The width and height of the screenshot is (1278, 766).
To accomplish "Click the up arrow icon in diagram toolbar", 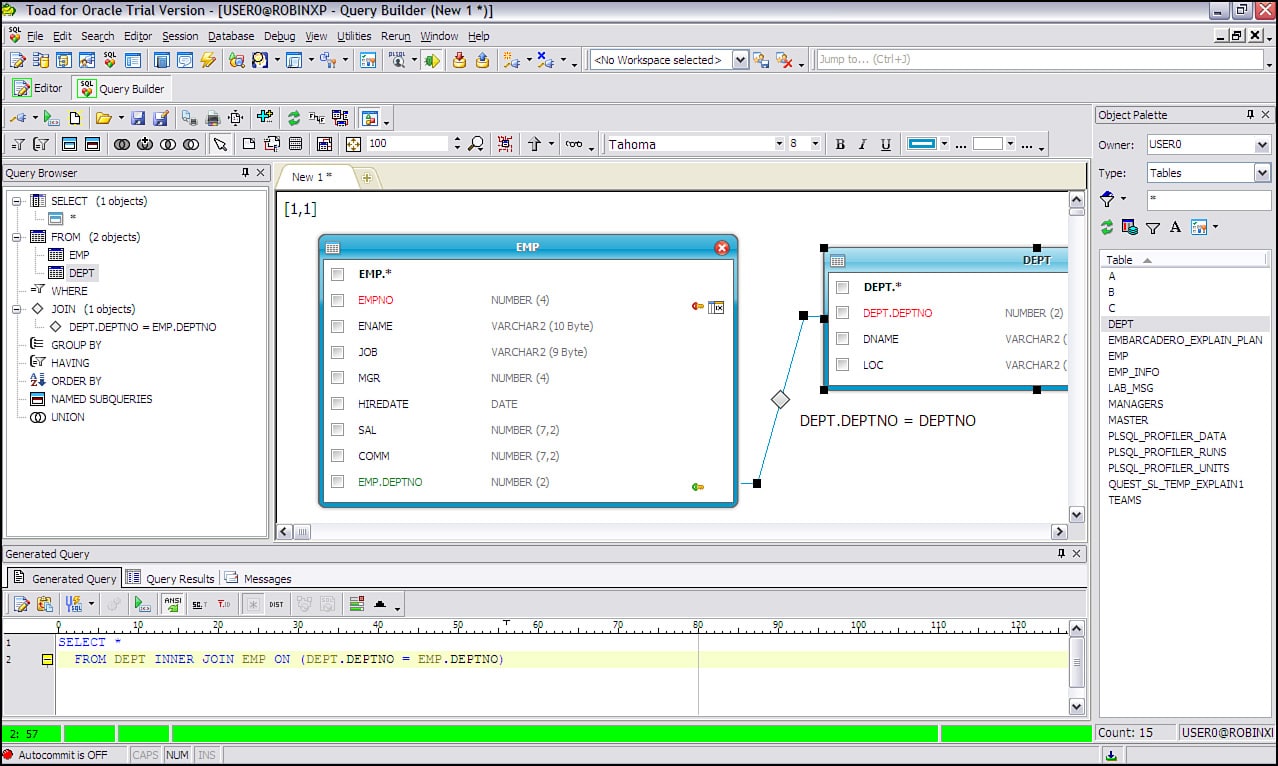I will tap(534, 144).
